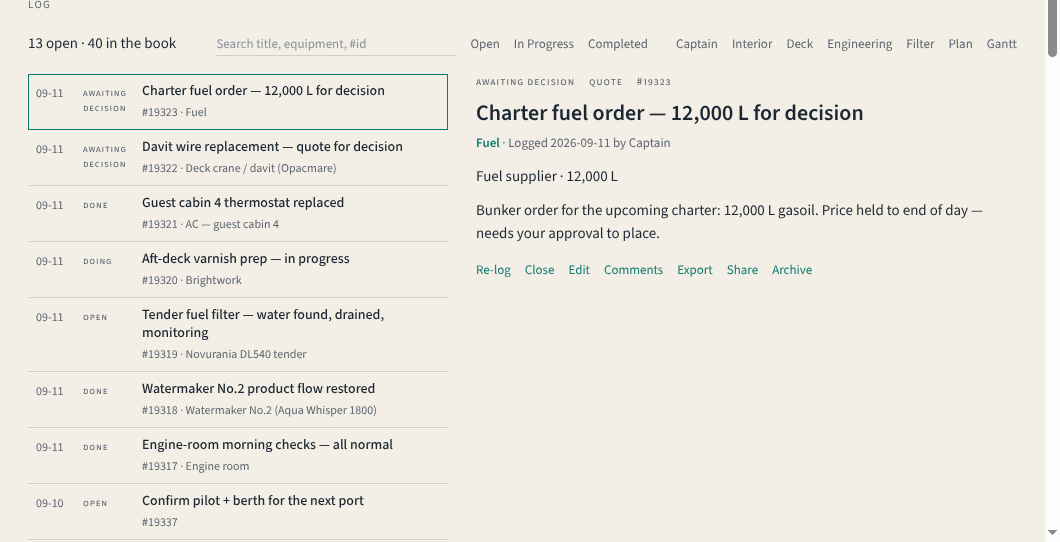Click the #19323 id tag in detail header
The height and width of the screenshot is (542, 1060).
654,82
